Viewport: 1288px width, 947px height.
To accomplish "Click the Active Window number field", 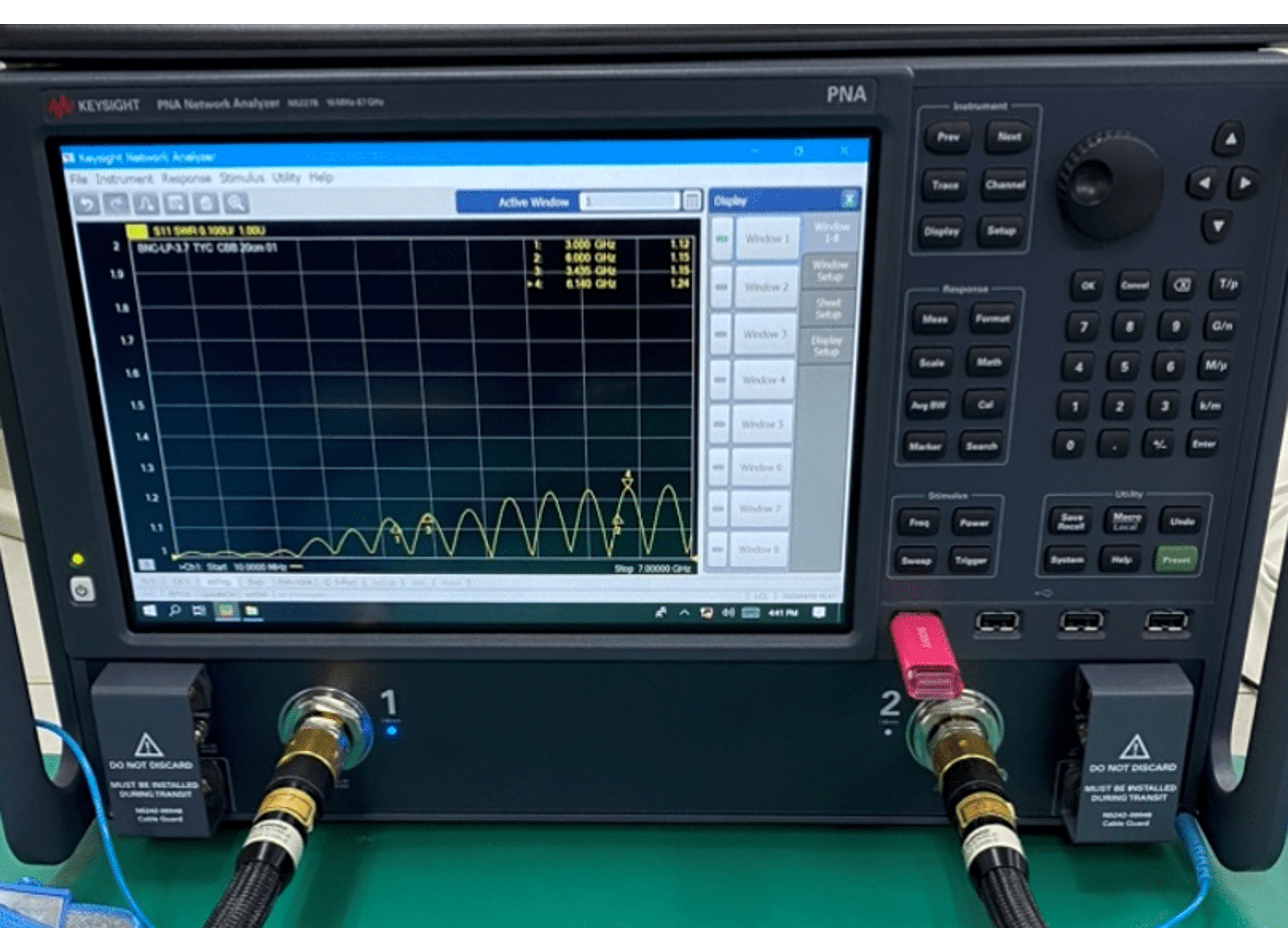I will (x=629, y=202).
